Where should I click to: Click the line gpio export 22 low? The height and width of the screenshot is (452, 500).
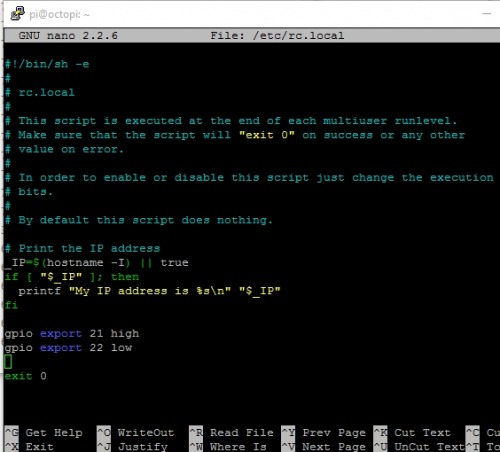(x=68, y=348)
